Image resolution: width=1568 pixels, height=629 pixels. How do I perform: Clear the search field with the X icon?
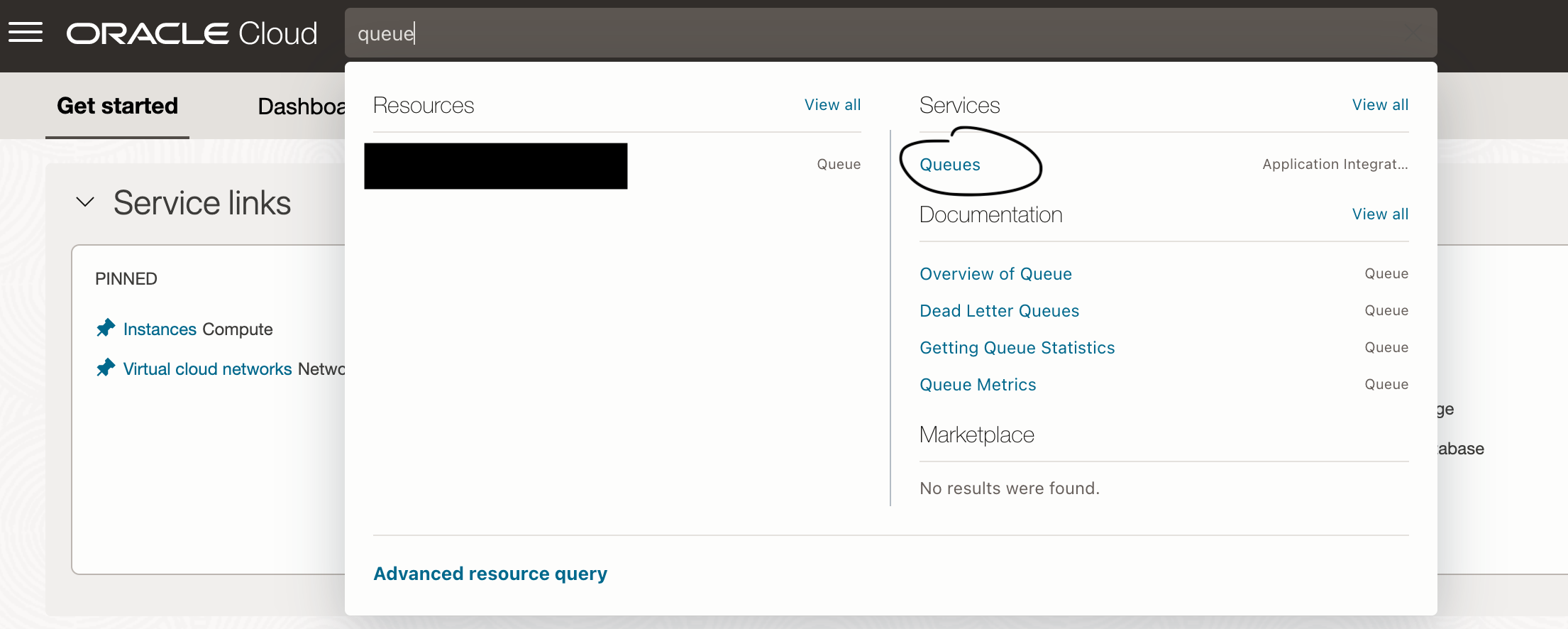(x=1413, y=33)
